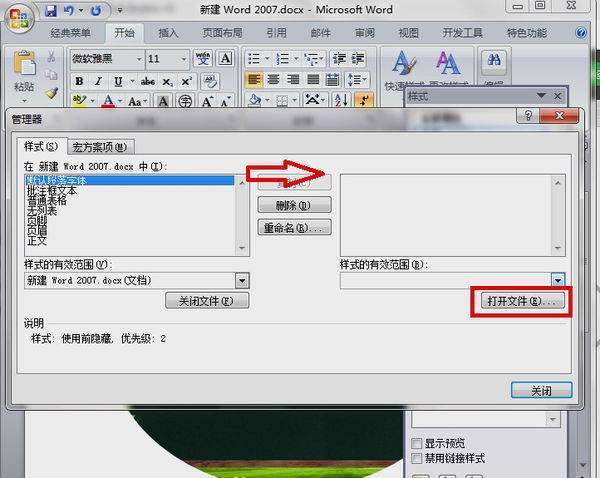Click character shading icon
600x478 pixels.
coord(163,101)
